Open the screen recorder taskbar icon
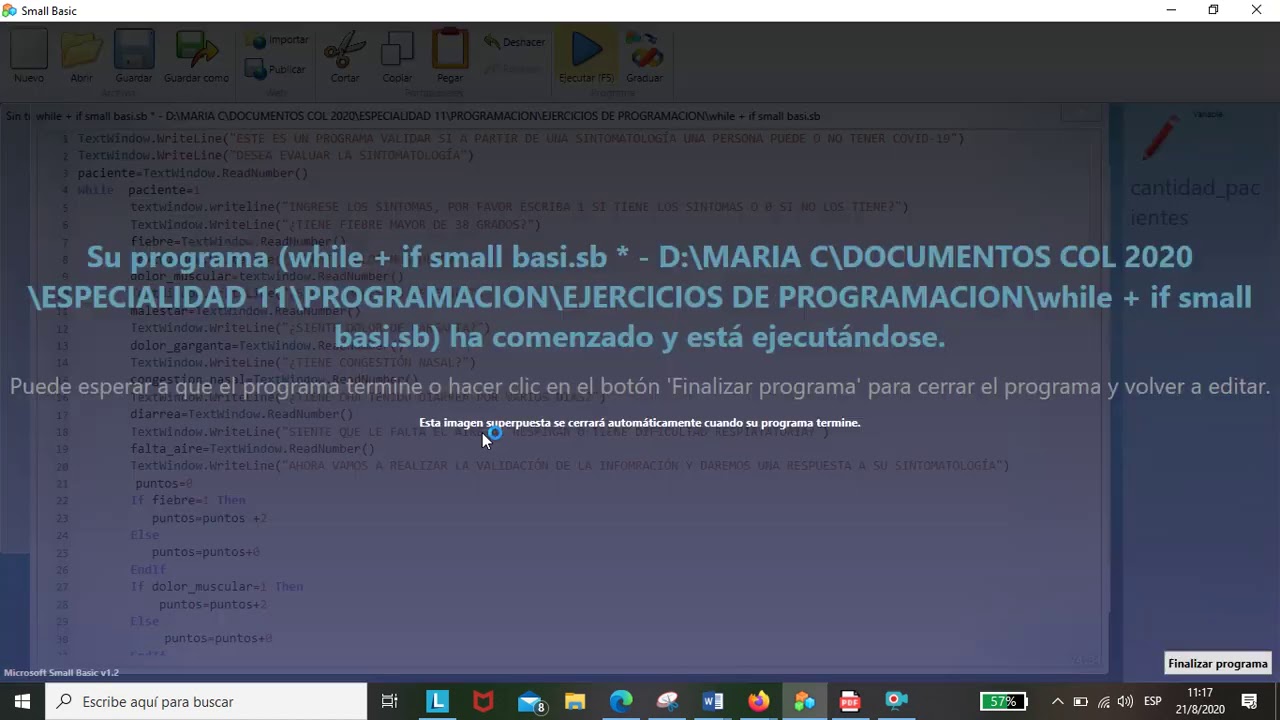The height and width of the screenshot is (720, 1280). [x=897, y=702]
